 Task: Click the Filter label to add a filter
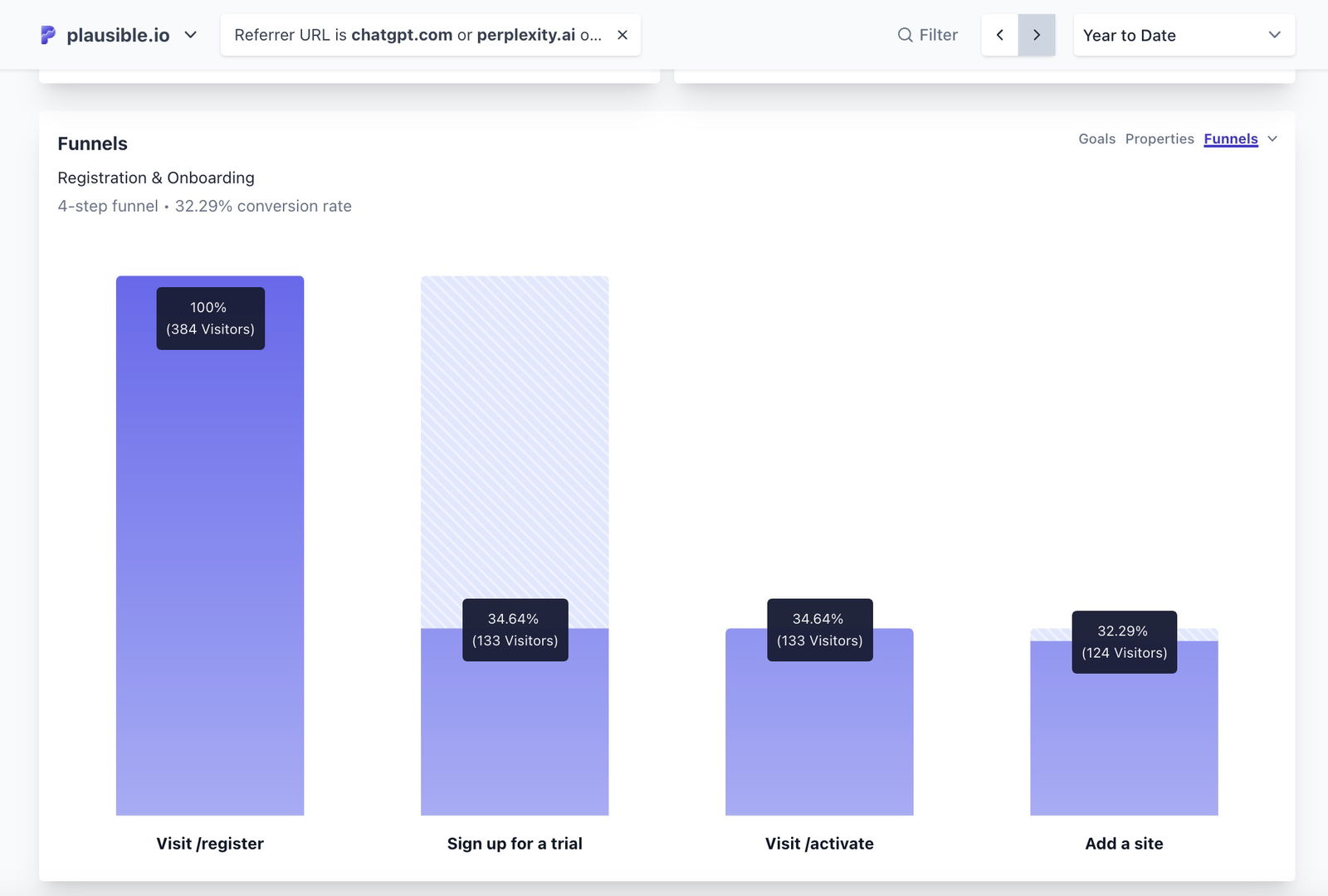click(938, 35)
